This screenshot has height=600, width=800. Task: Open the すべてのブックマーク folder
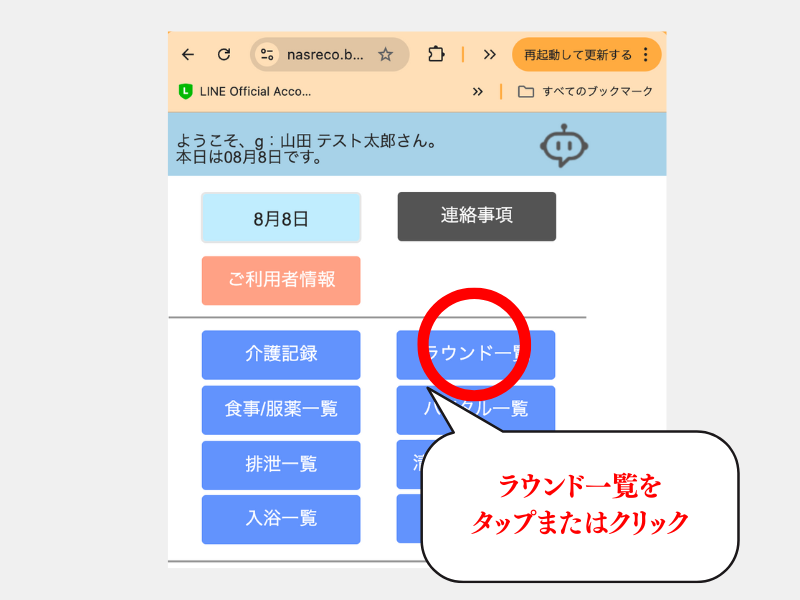coord(585,91)
